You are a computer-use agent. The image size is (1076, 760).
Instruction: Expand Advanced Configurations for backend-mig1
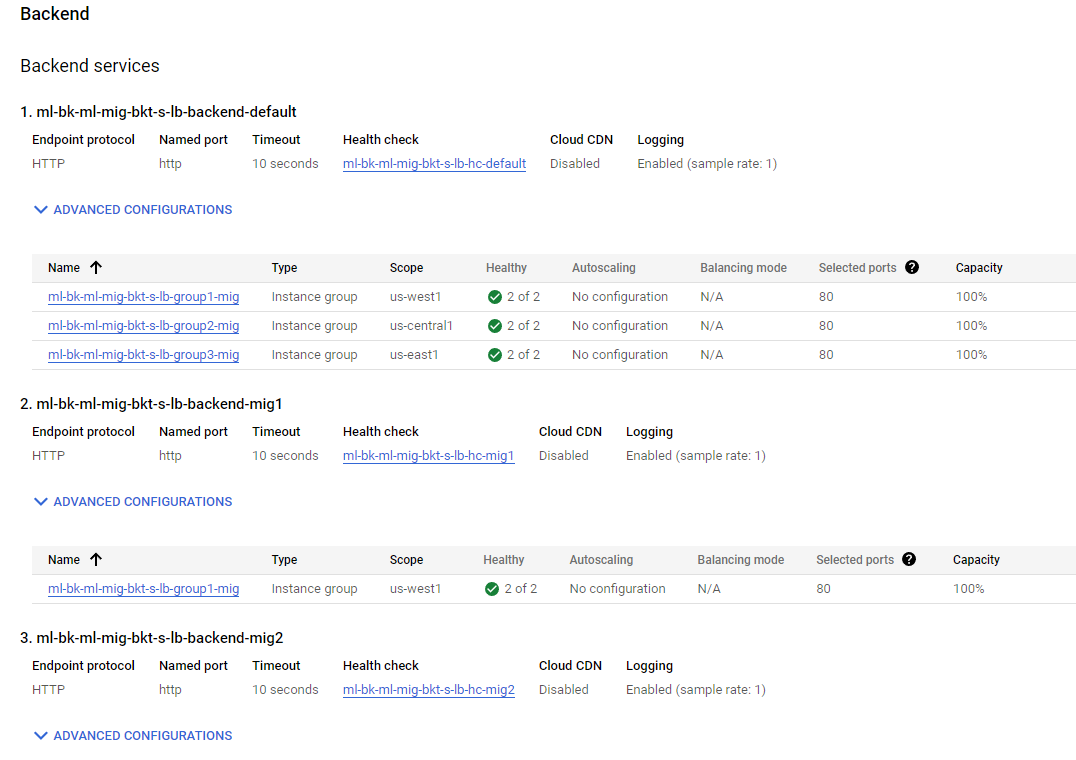(133, 502)
